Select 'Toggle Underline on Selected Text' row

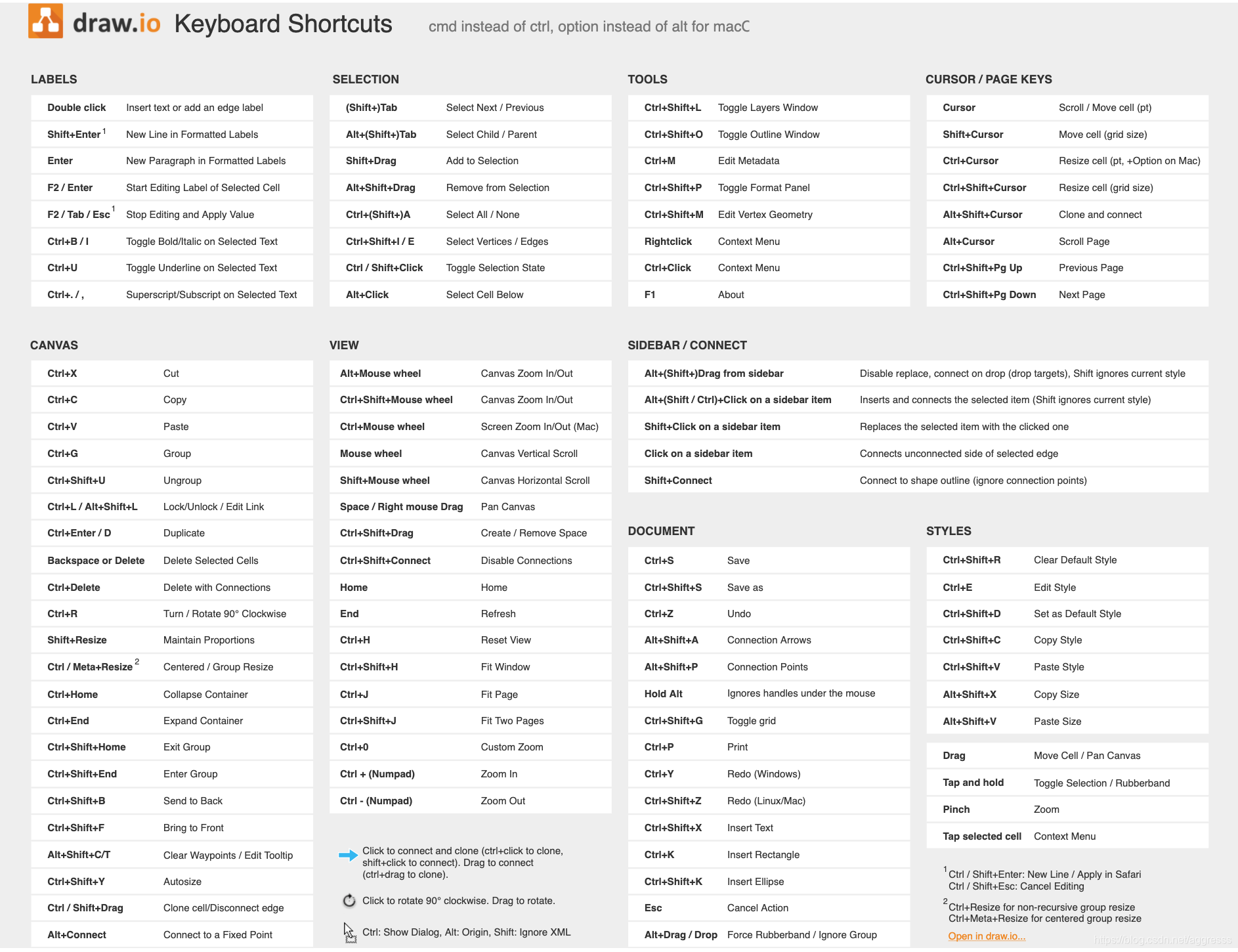(172, 268)
